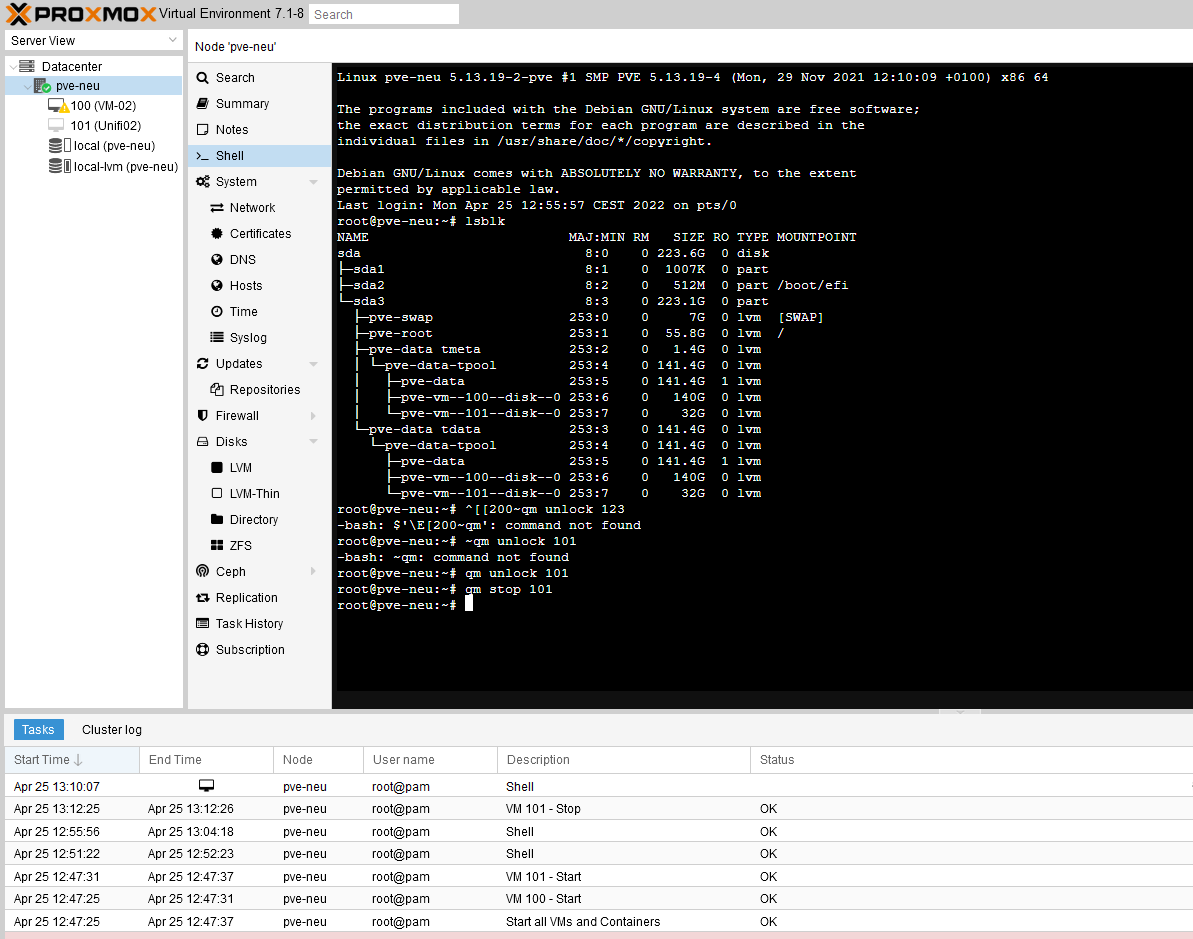Click the VM 101 Unifi02 monitor icon
The height and width of the screenshot is (939, 1193).
tap(56, 125)
